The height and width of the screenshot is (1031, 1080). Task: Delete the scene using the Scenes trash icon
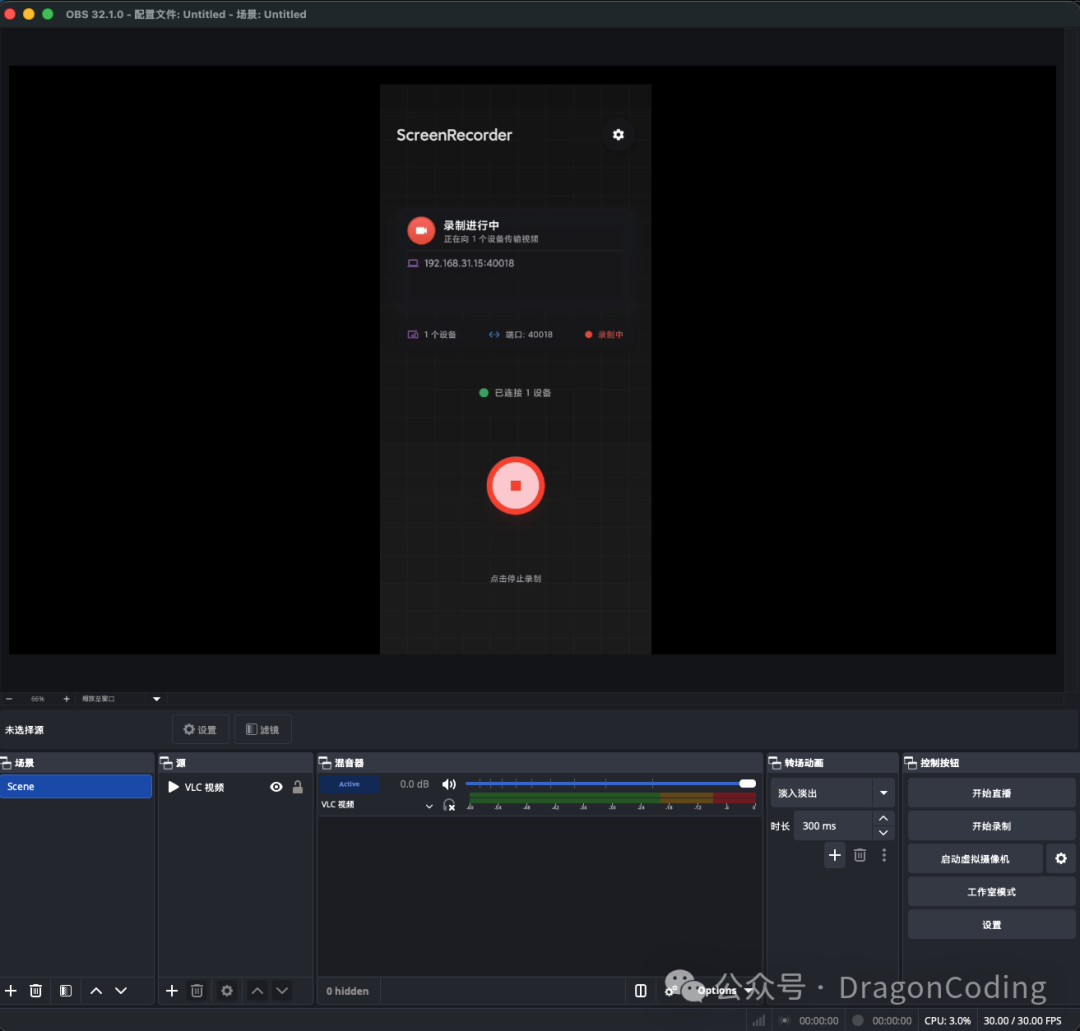[x=36, y=991]
